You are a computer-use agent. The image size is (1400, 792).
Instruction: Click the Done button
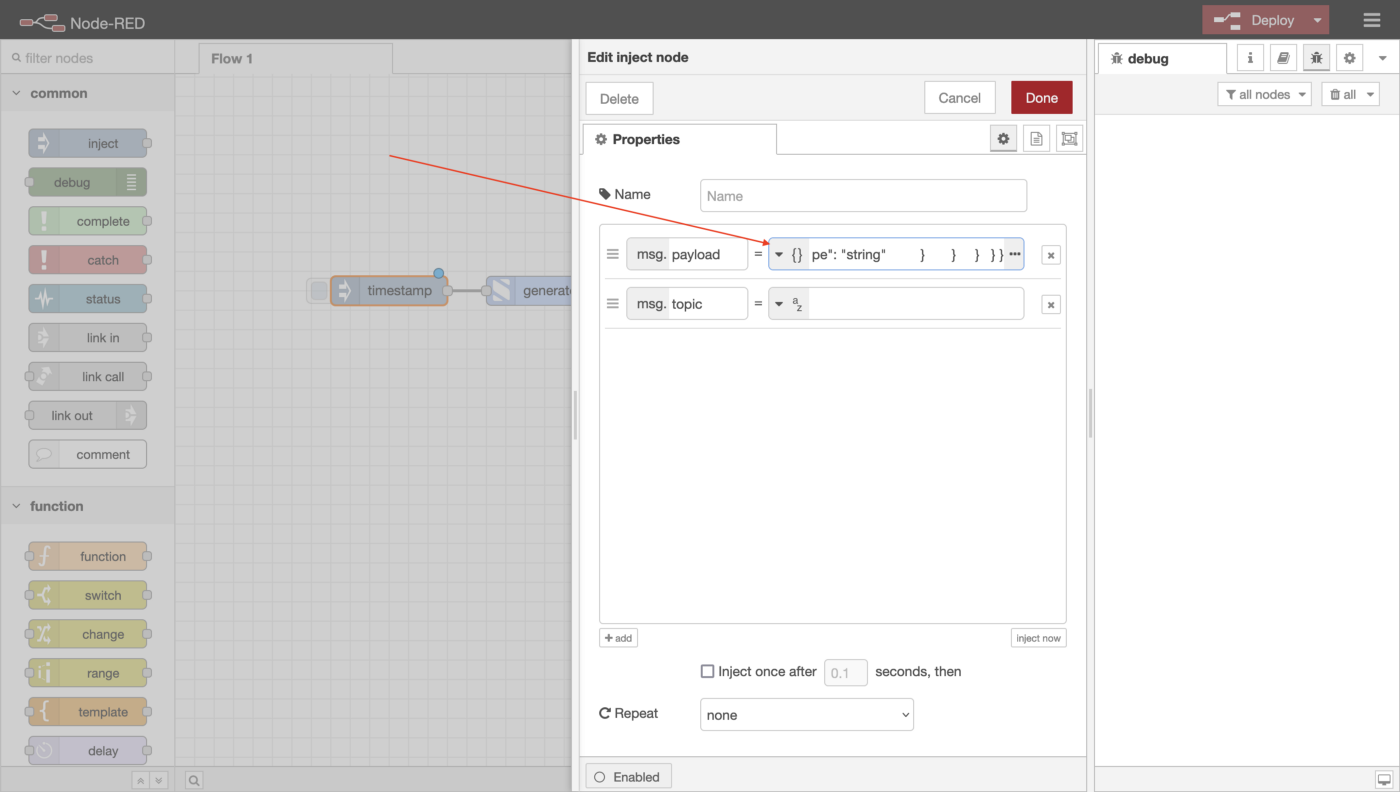(1041, 98)
